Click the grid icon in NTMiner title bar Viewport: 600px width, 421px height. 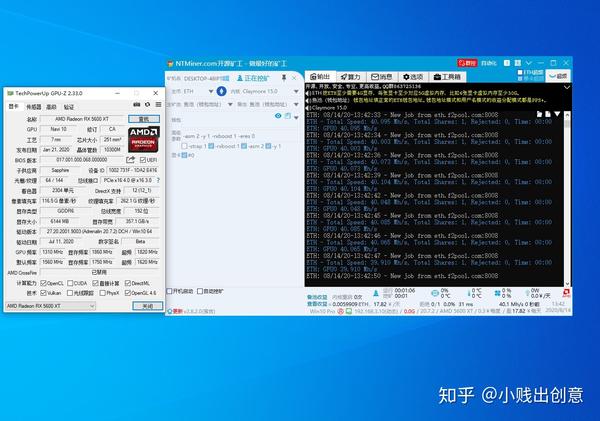[x=518, y=63]
